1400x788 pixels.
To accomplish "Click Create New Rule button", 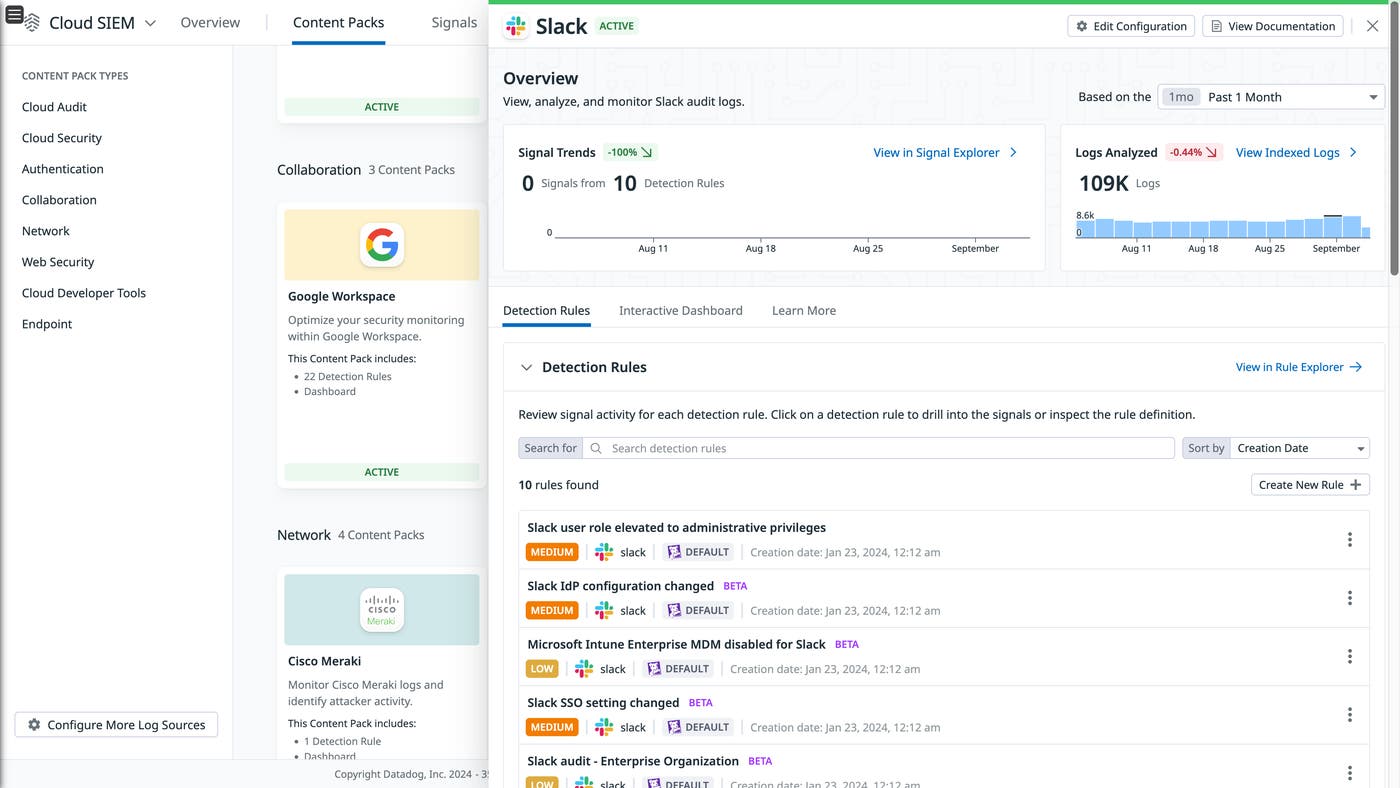I will click(x=1310, y=485).
